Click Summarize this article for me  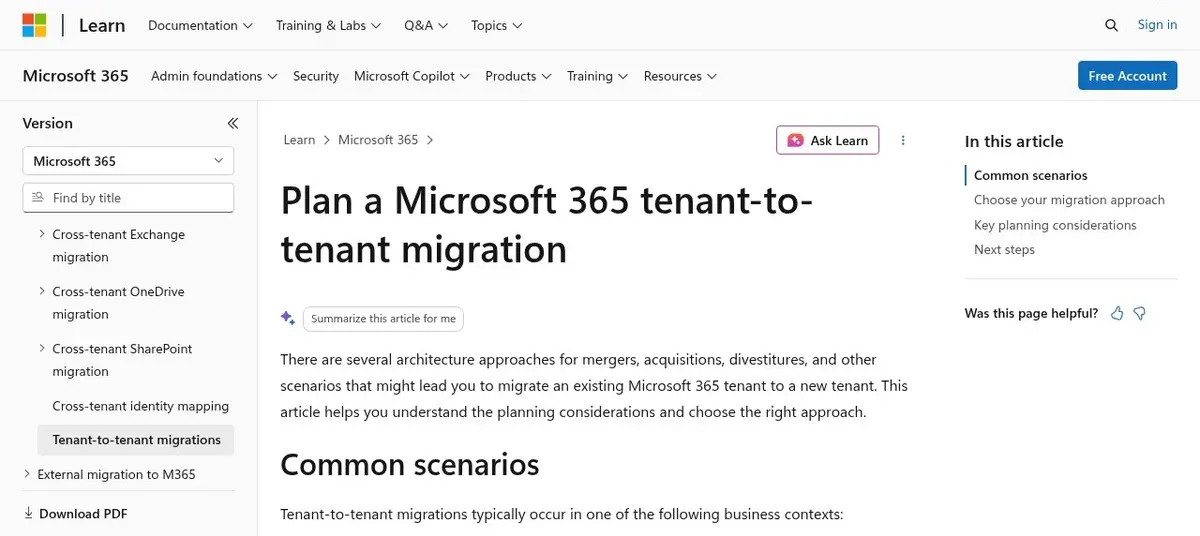[x=383, y=319]
